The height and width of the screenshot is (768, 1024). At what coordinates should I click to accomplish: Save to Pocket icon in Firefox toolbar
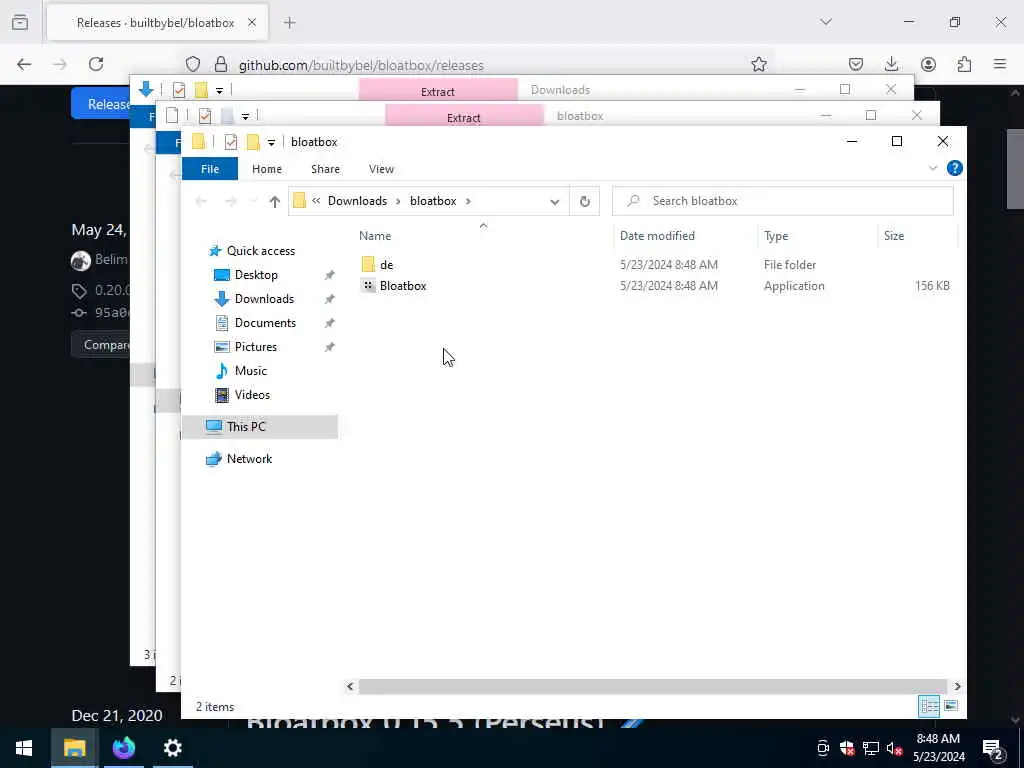click(x=856, y=64)
